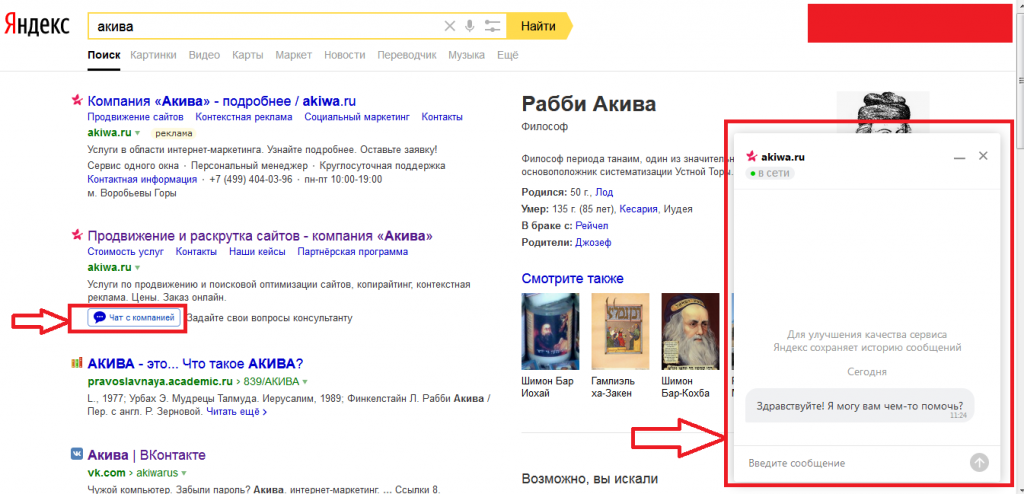Screen dimensions: 1024x494
Task: Click the send message arrow button
Action: [x=979, y=463]
